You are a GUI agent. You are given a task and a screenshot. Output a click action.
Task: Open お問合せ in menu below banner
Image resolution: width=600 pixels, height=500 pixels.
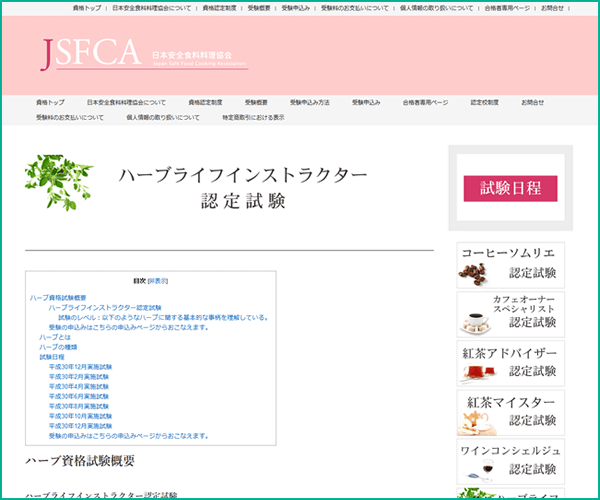pyautogui.click(x=533, y=103)
